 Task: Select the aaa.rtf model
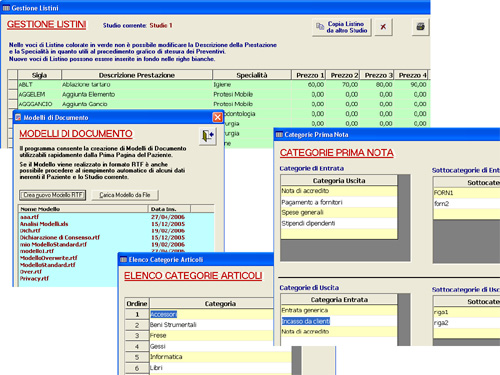[x=29, y=217]
